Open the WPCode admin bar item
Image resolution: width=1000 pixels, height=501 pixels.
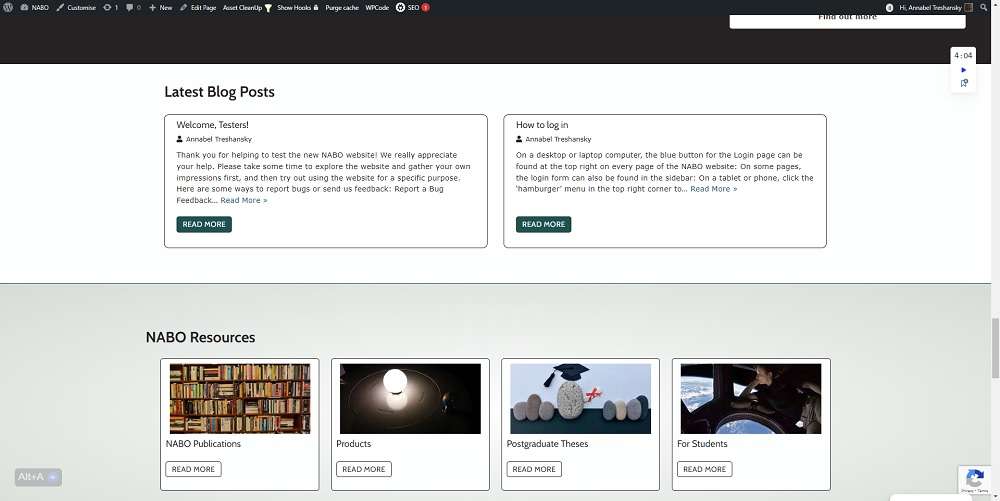click(377, 8)
